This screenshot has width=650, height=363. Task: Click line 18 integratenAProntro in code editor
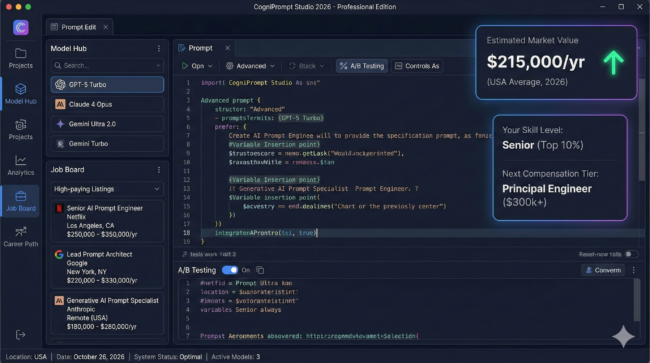265,233
